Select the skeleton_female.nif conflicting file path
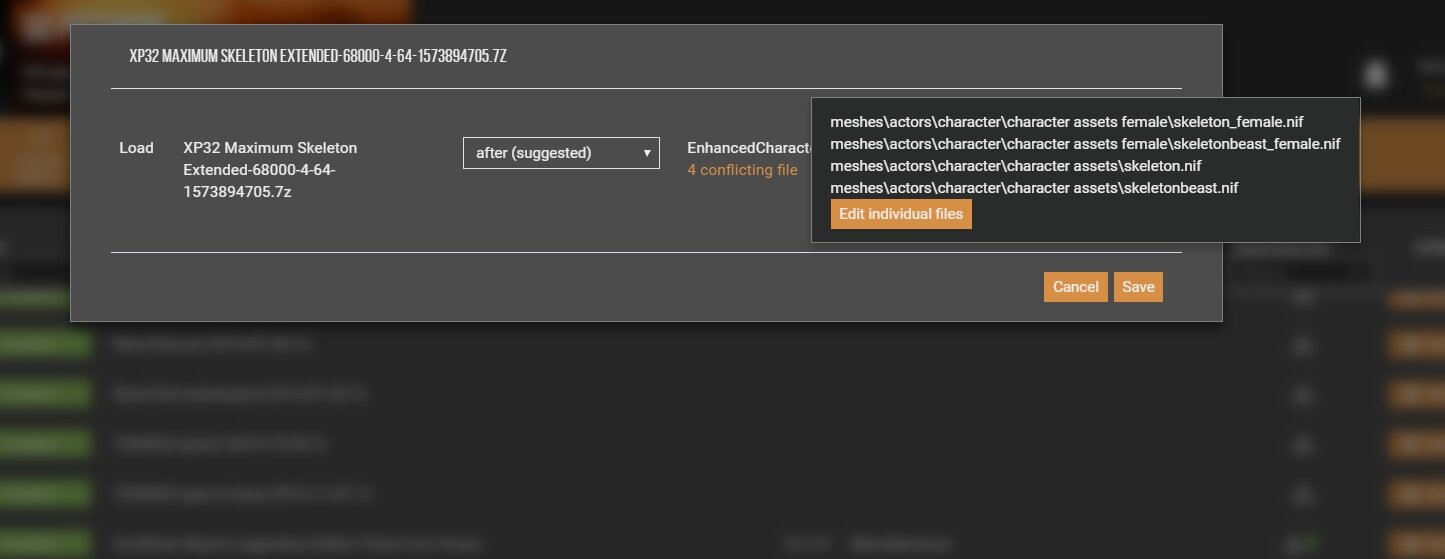The image size is (1445, 559). tap(1067, 122)
